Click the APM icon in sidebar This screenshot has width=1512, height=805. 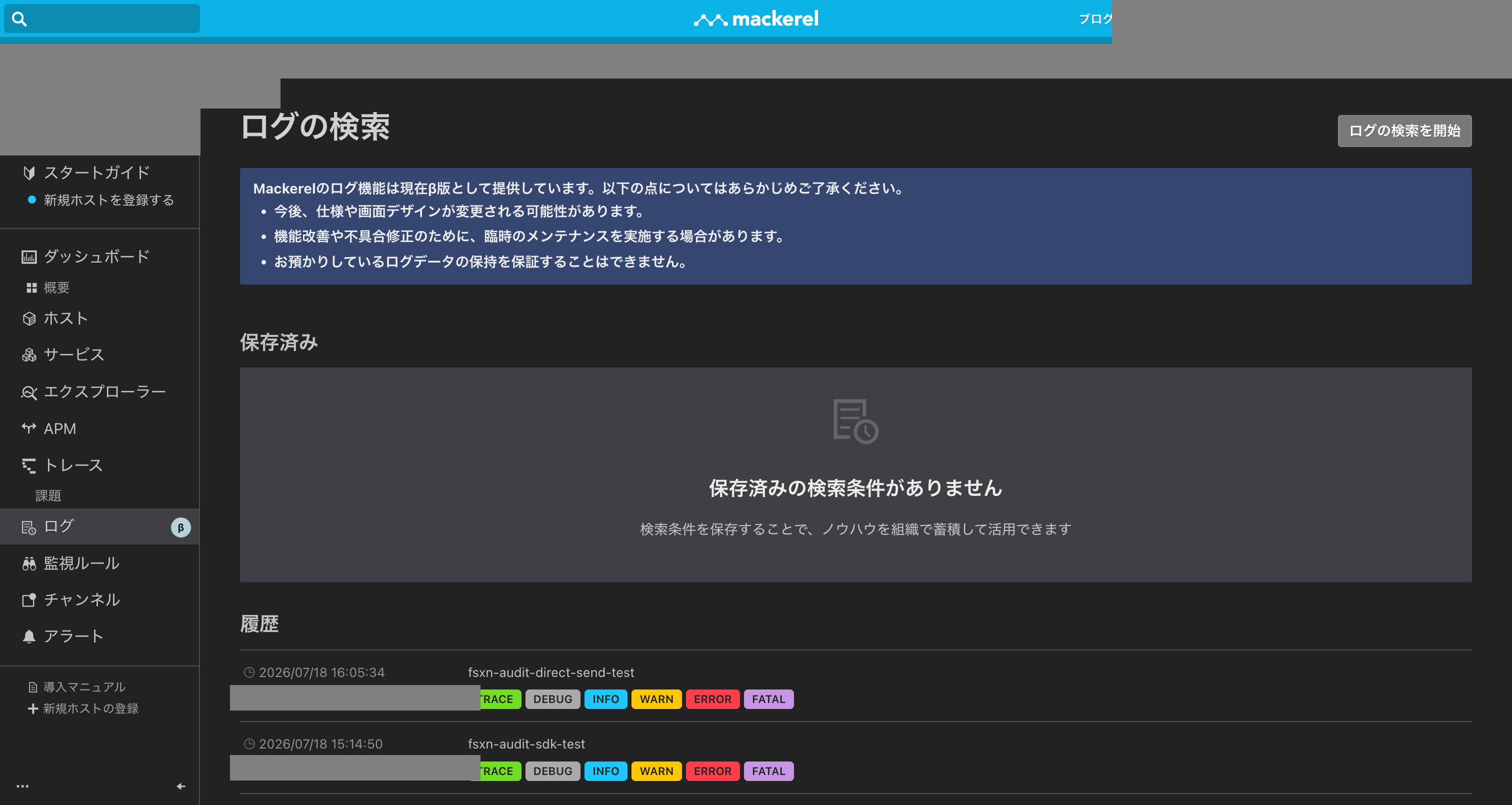click(29, 428)
